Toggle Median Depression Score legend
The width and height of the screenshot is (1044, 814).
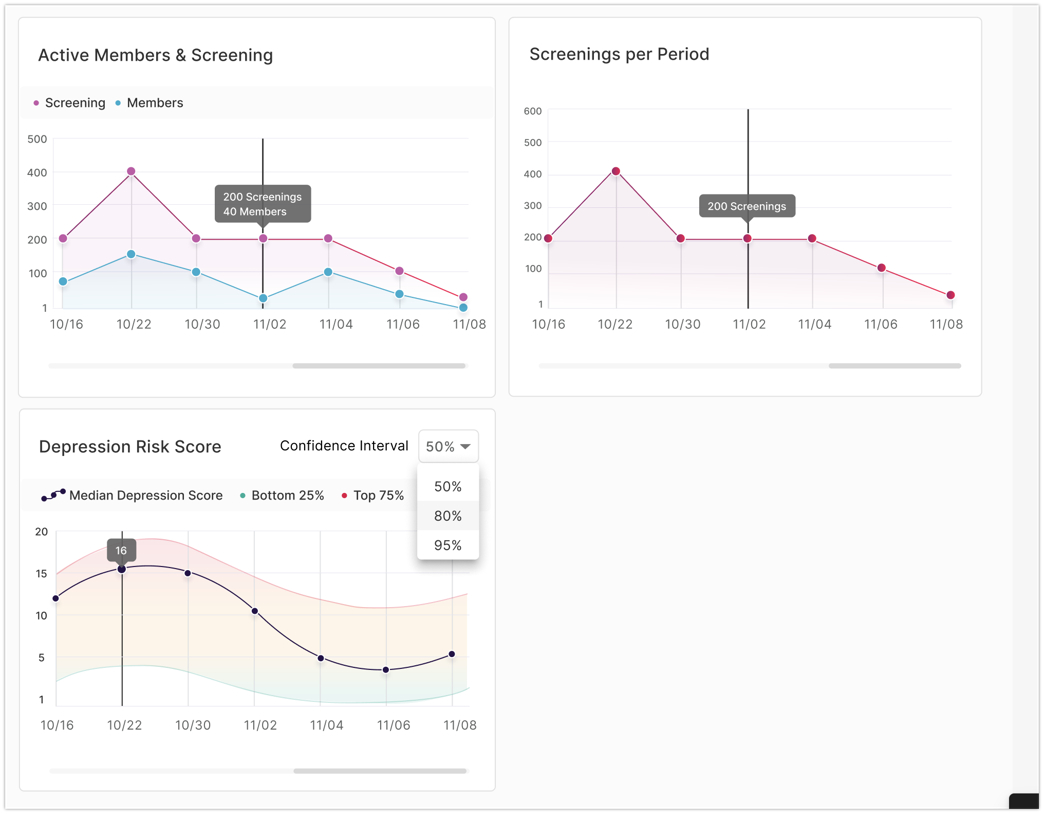(132, 495)
